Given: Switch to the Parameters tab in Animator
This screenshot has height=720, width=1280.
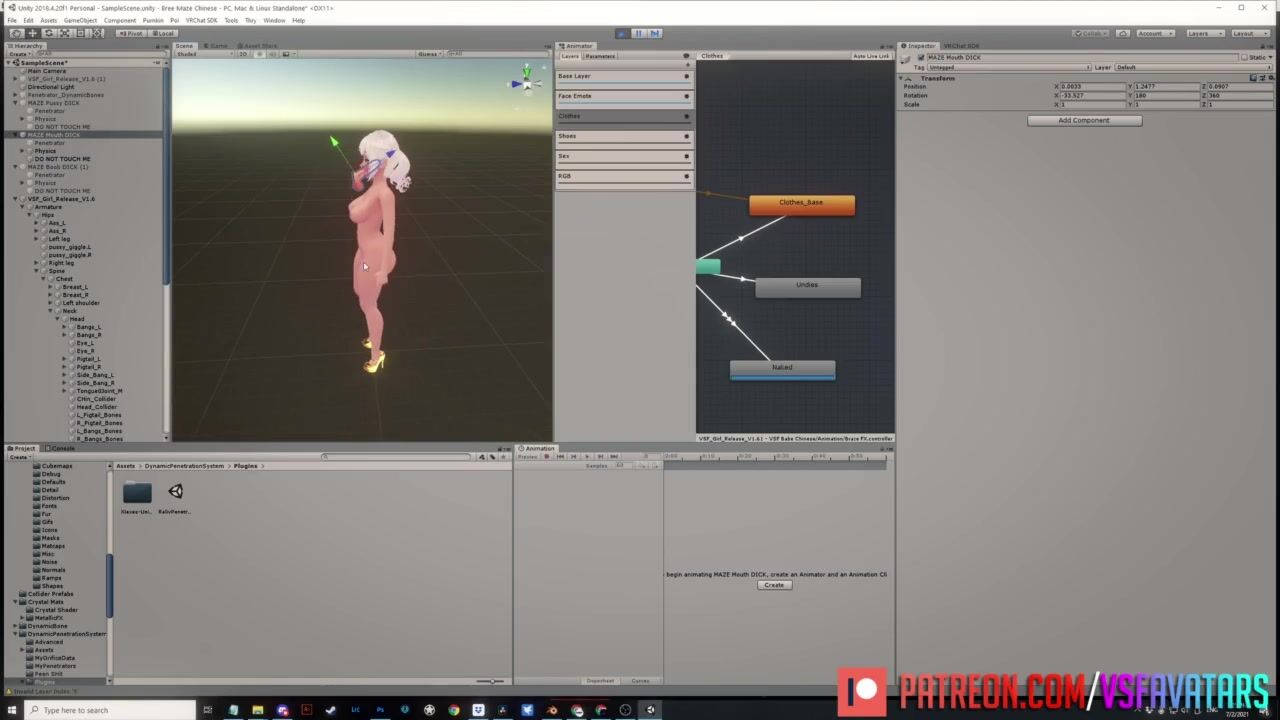Looking at the screenshot, I should pos(600,56).
